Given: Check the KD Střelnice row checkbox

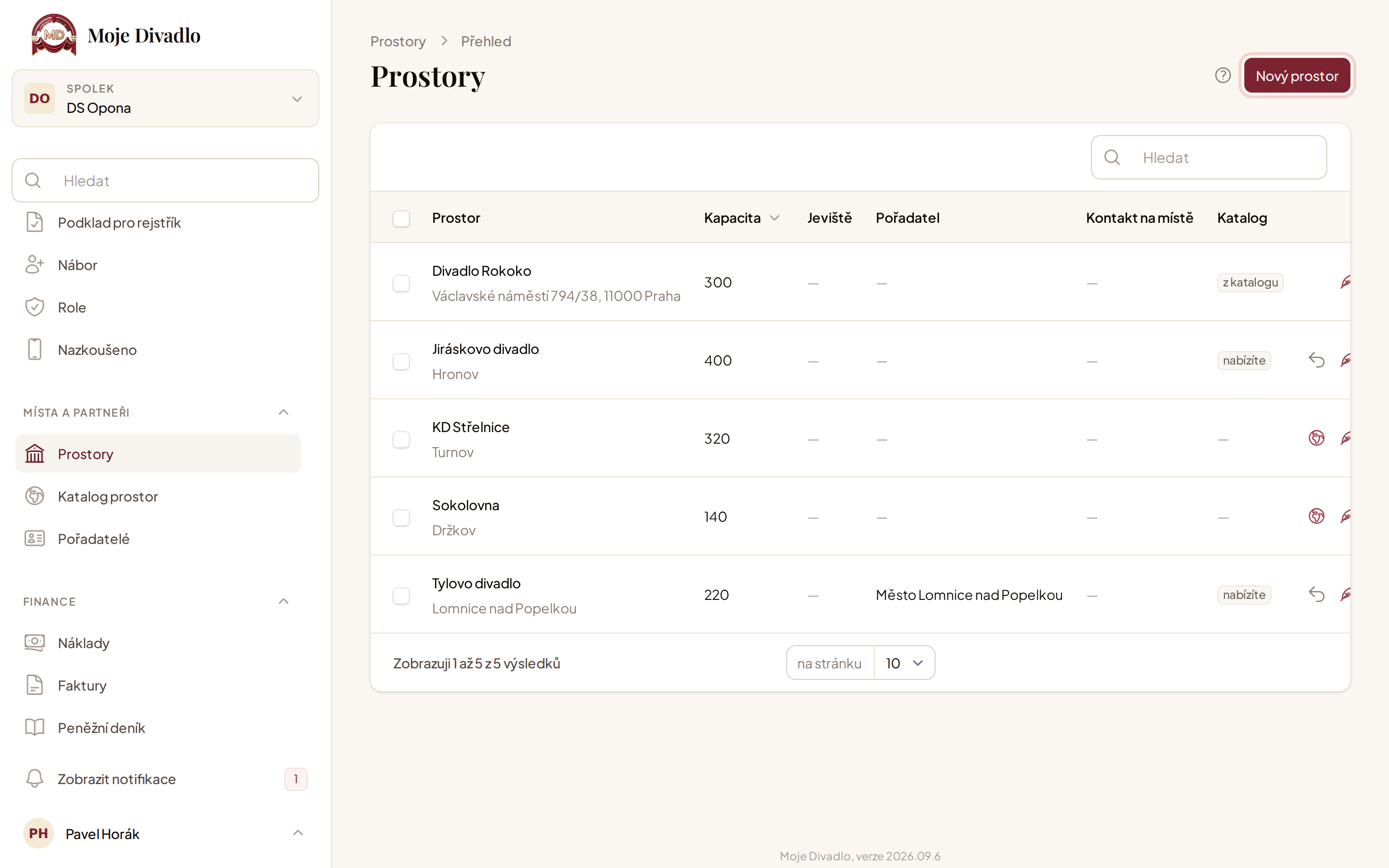Looking at the screenshot, I should point(401,440).
